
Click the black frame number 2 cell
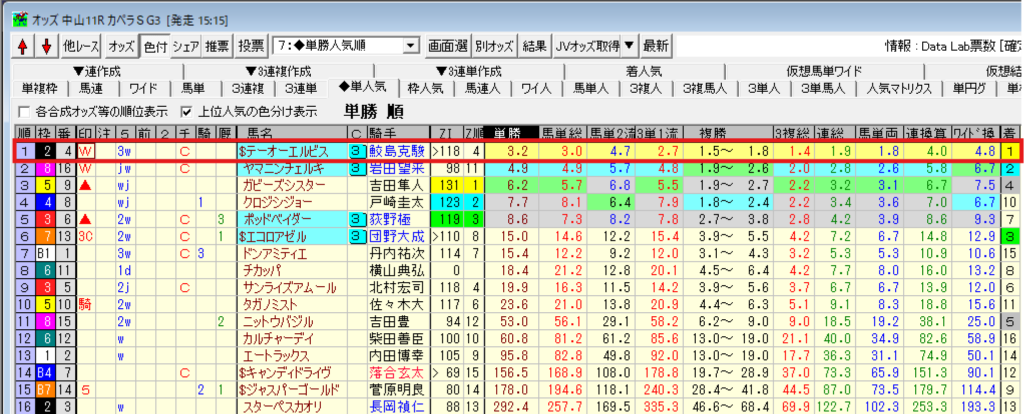coord(46,151)
